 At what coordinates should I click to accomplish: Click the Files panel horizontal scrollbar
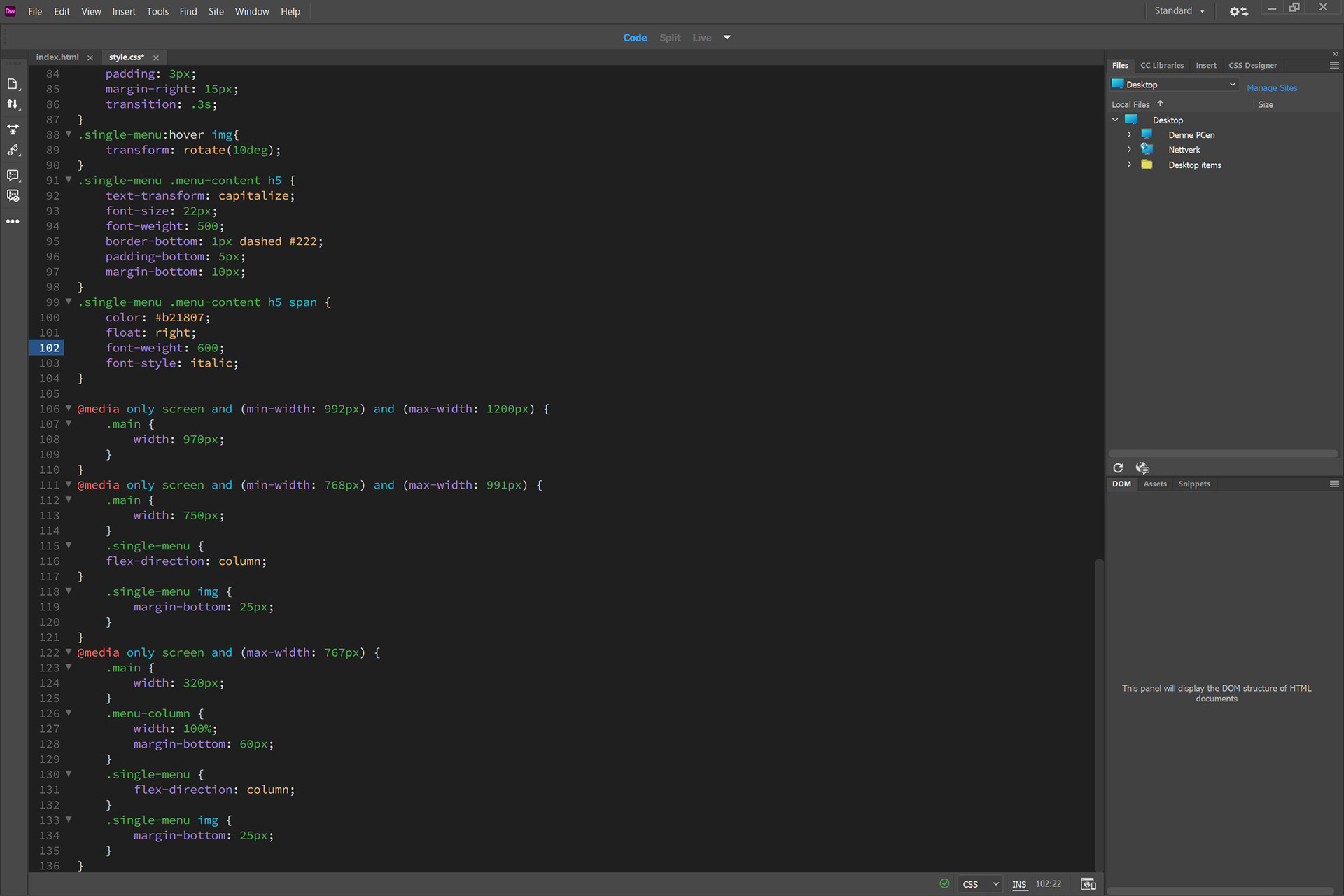pyautogui.click(x=1223, y=454)
